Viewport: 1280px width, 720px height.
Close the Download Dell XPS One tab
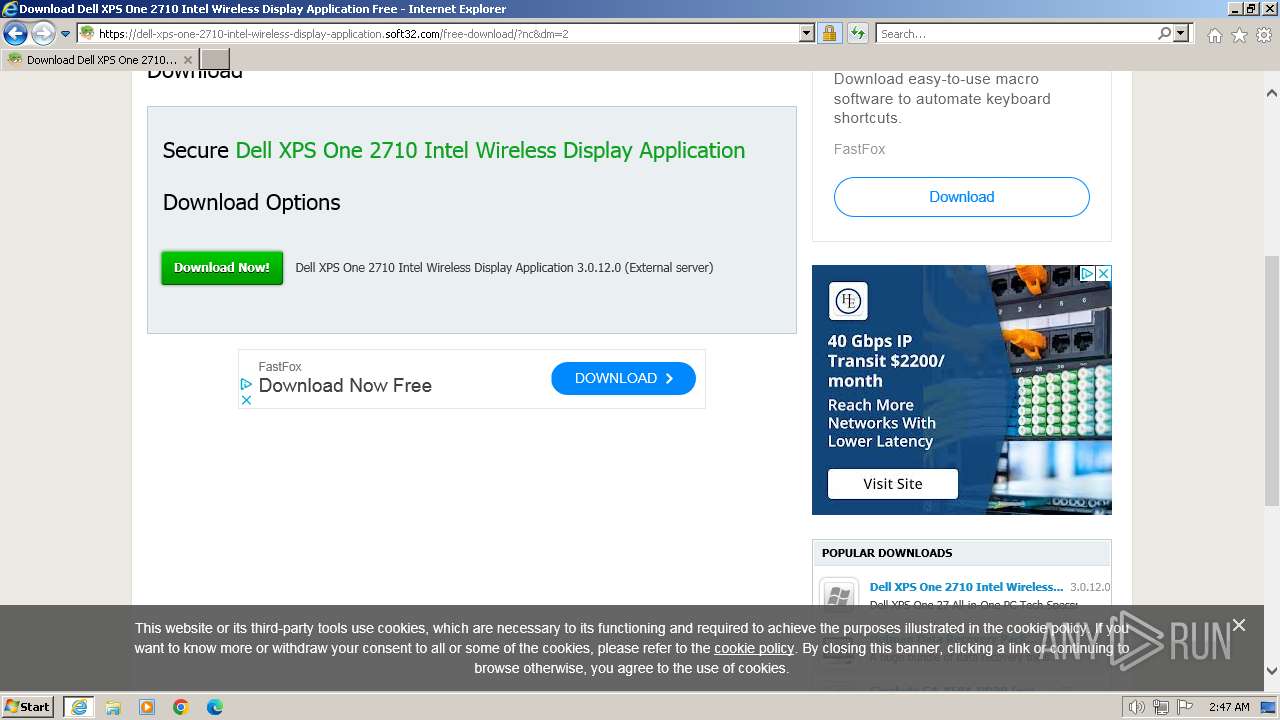coord(188,60)
